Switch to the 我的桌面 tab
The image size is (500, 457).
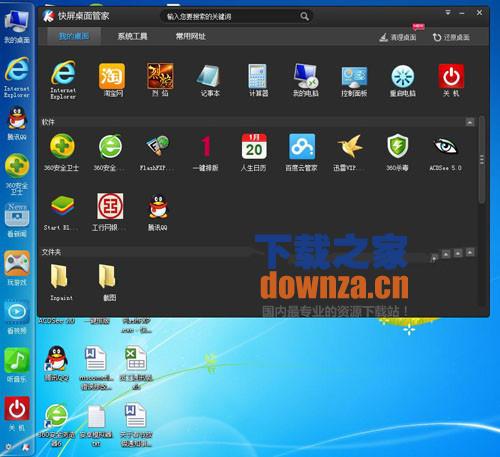point(74,36)
